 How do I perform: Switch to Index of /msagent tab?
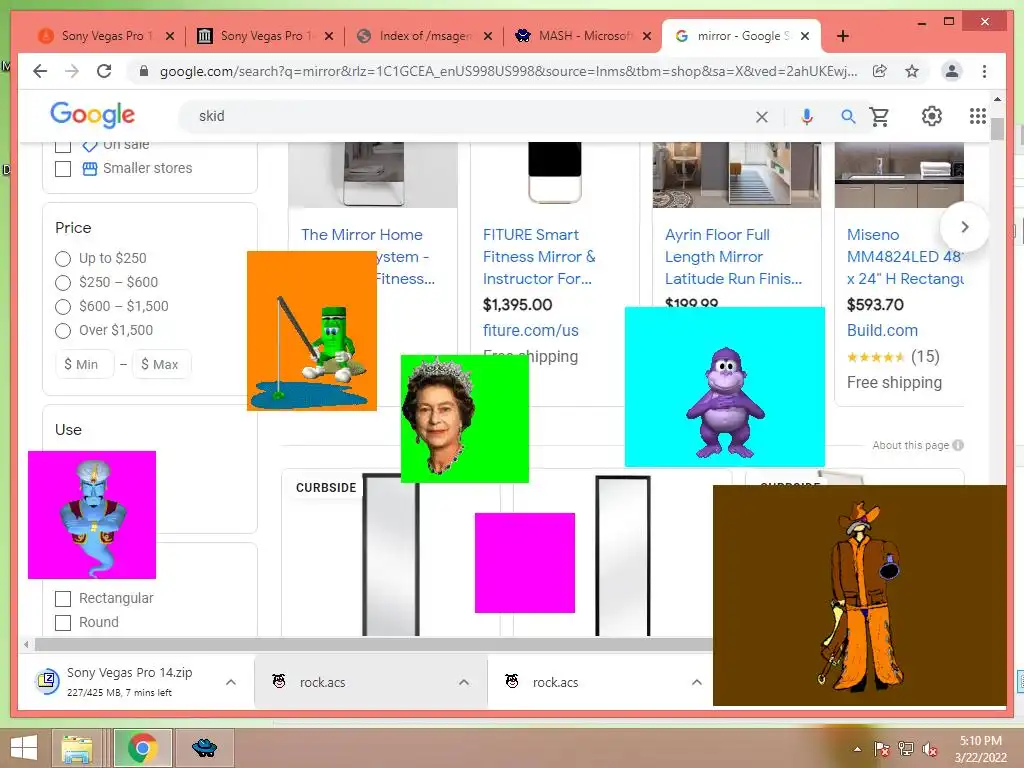423,36
